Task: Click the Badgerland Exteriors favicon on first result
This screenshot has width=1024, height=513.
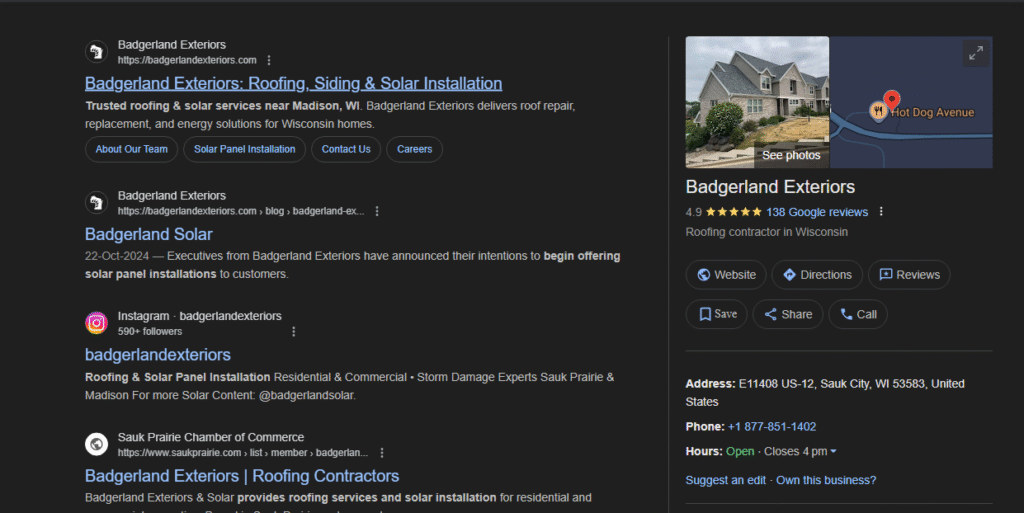Action: coord(97,52)
